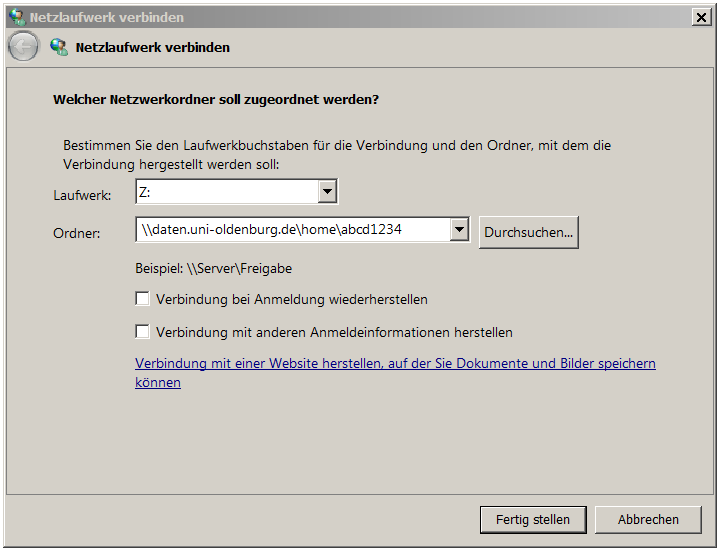Click the bold Netzlaufwerk verbinden header label

pyautogui.click(x=153, y=47)
